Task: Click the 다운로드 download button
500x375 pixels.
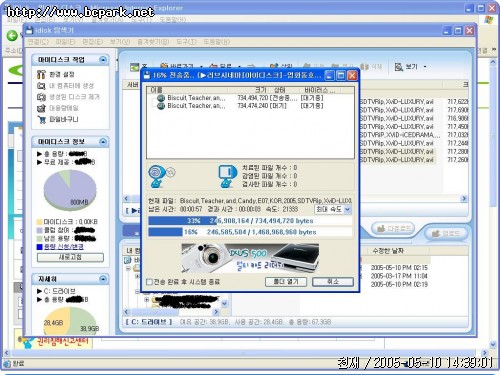Action: click(393, 228)
